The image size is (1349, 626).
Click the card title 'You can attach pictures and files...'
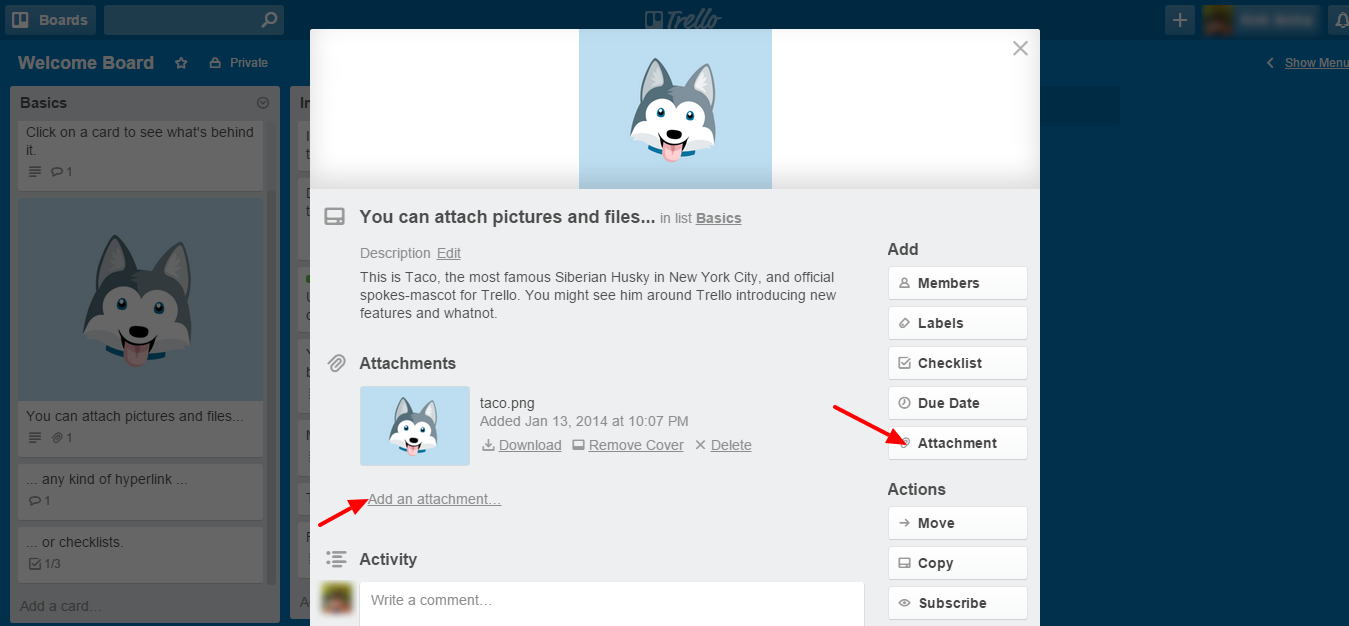click(507, 217)
